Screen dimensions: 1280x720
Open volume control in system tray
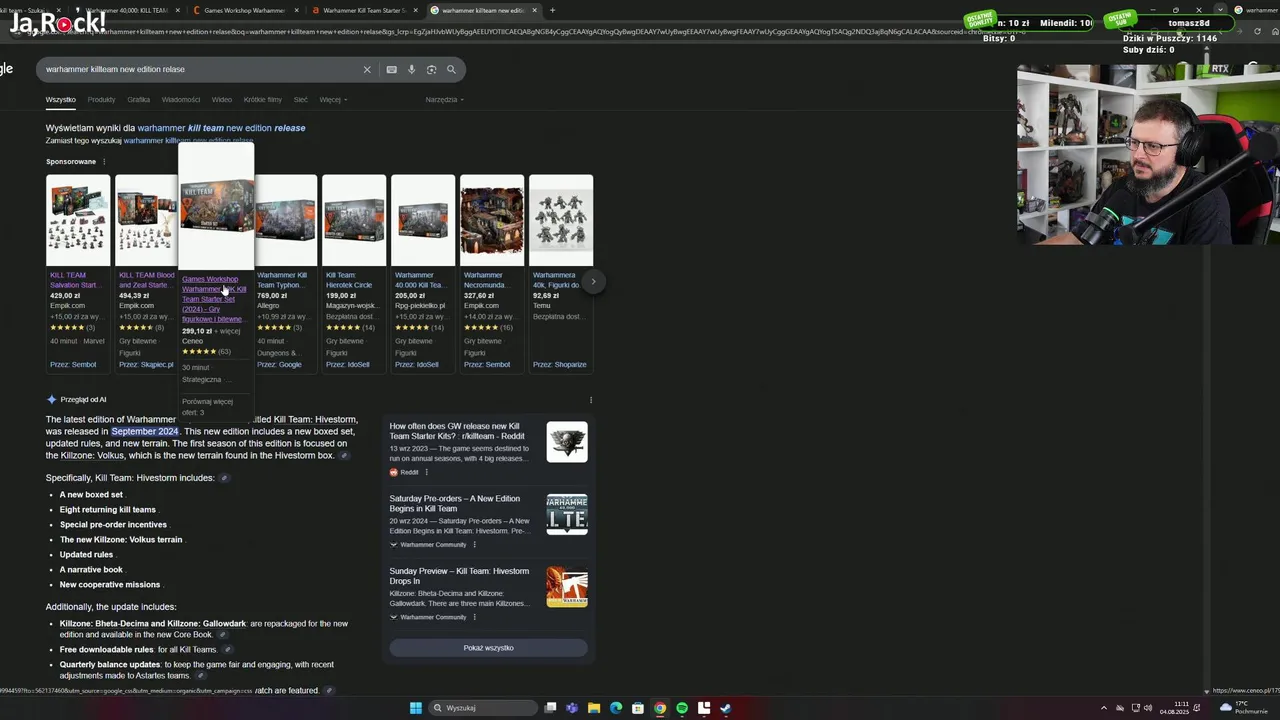coord(1148,708)
